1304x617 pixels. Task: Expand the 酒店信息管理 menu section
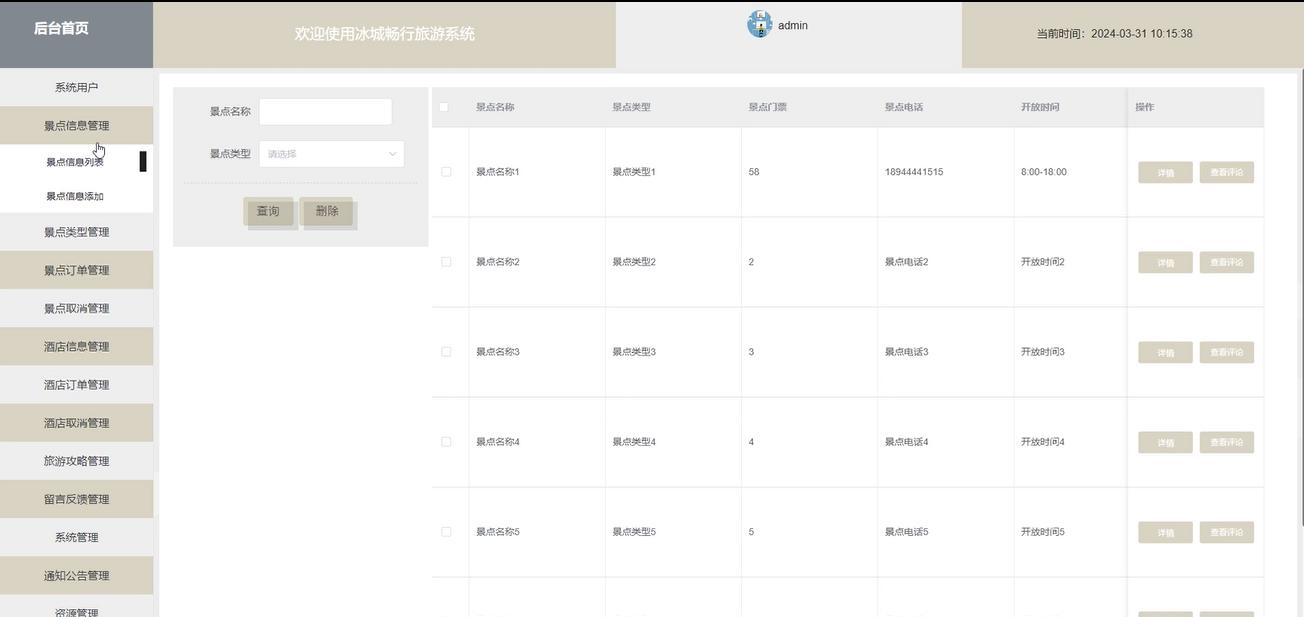77,346
